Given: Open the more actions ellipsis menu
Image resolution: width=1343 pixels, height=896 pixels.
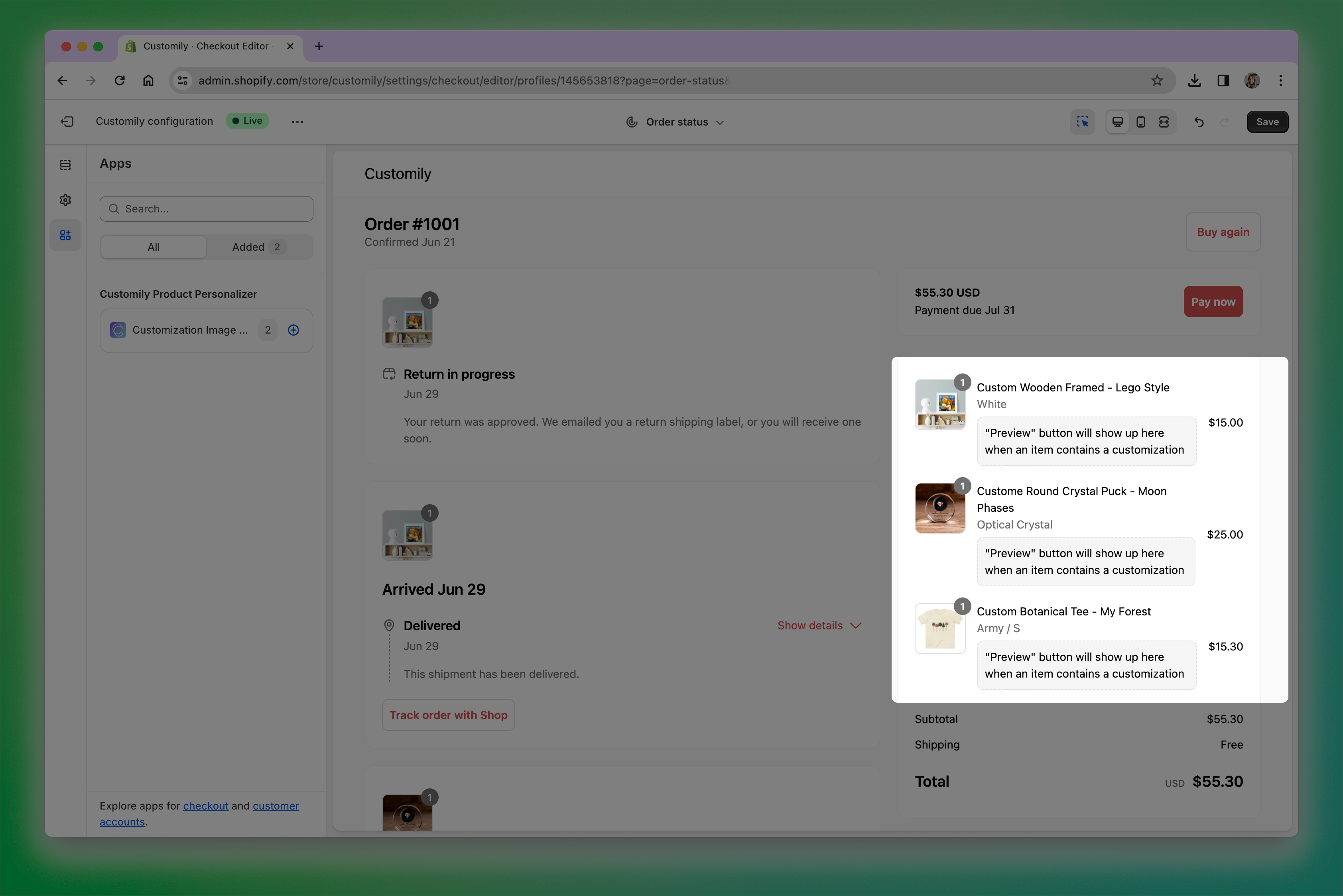Looking at the screenshot, I should click(297, 122).
